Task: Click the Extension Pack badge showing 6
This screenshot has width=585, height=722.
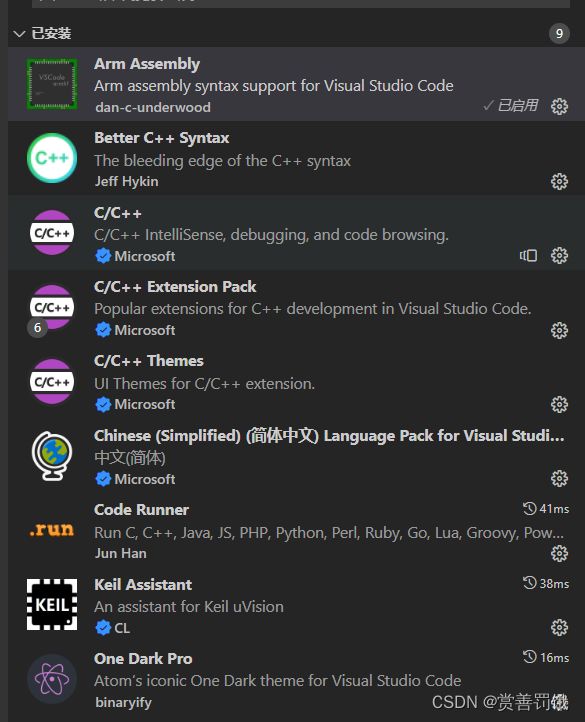Action: coord(37,327)
